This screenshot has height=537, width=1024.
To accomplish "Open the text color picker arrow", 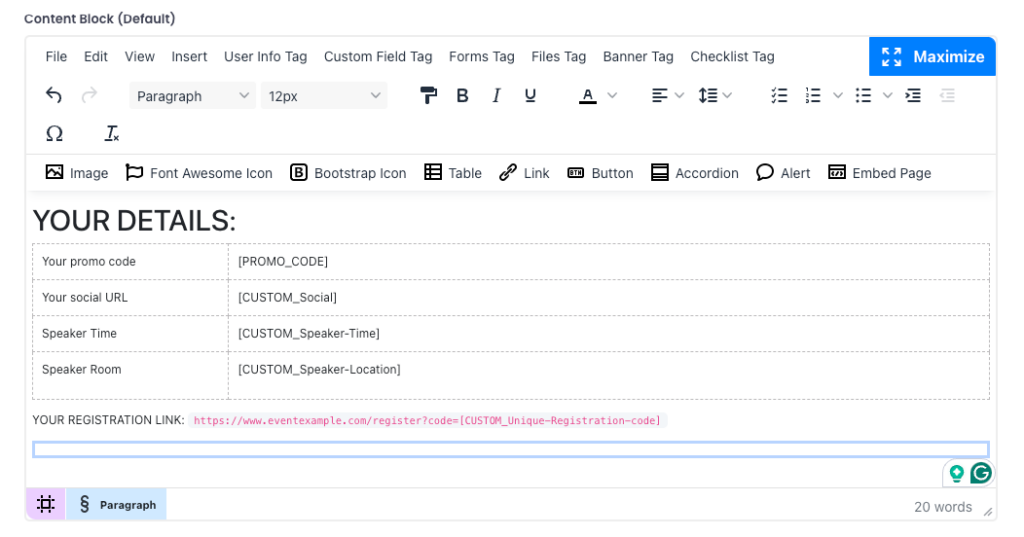I will [612, 96].
